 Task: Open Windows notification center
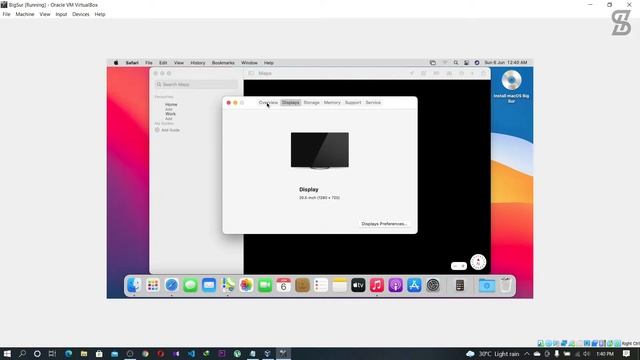pyautogui.click(x=627, y=354)
